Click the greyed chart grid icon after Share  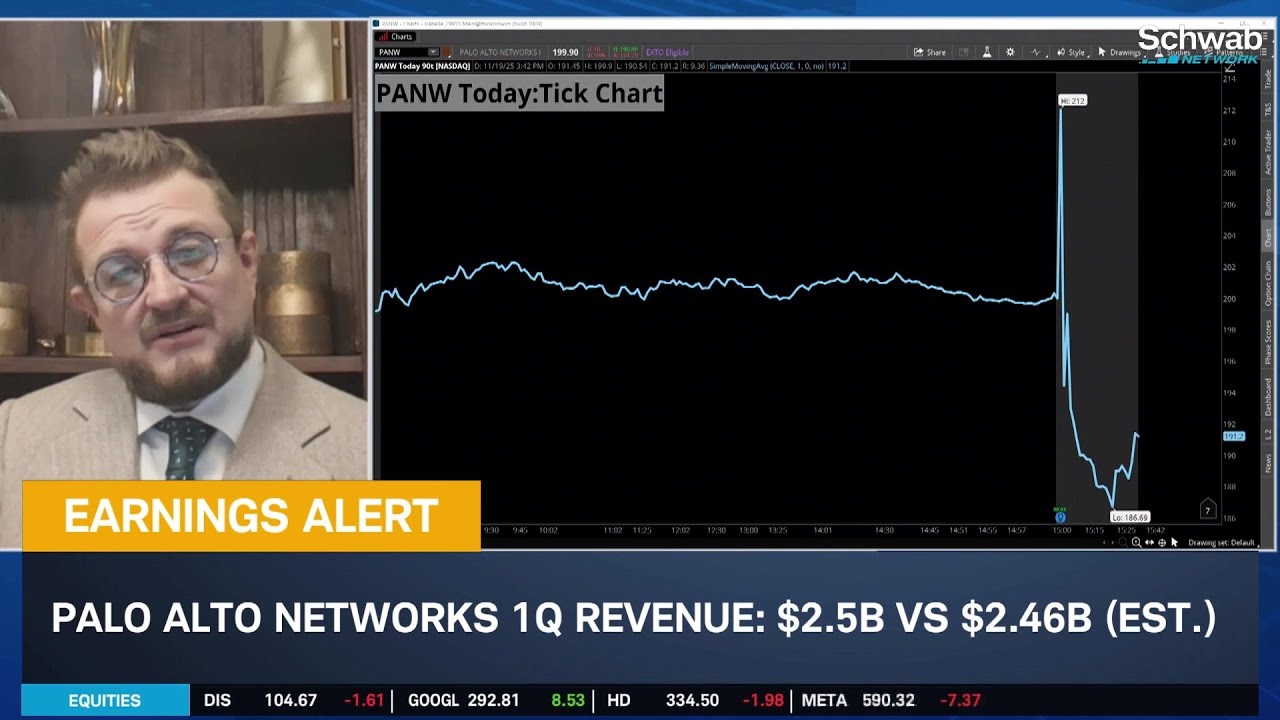[964, 52]
